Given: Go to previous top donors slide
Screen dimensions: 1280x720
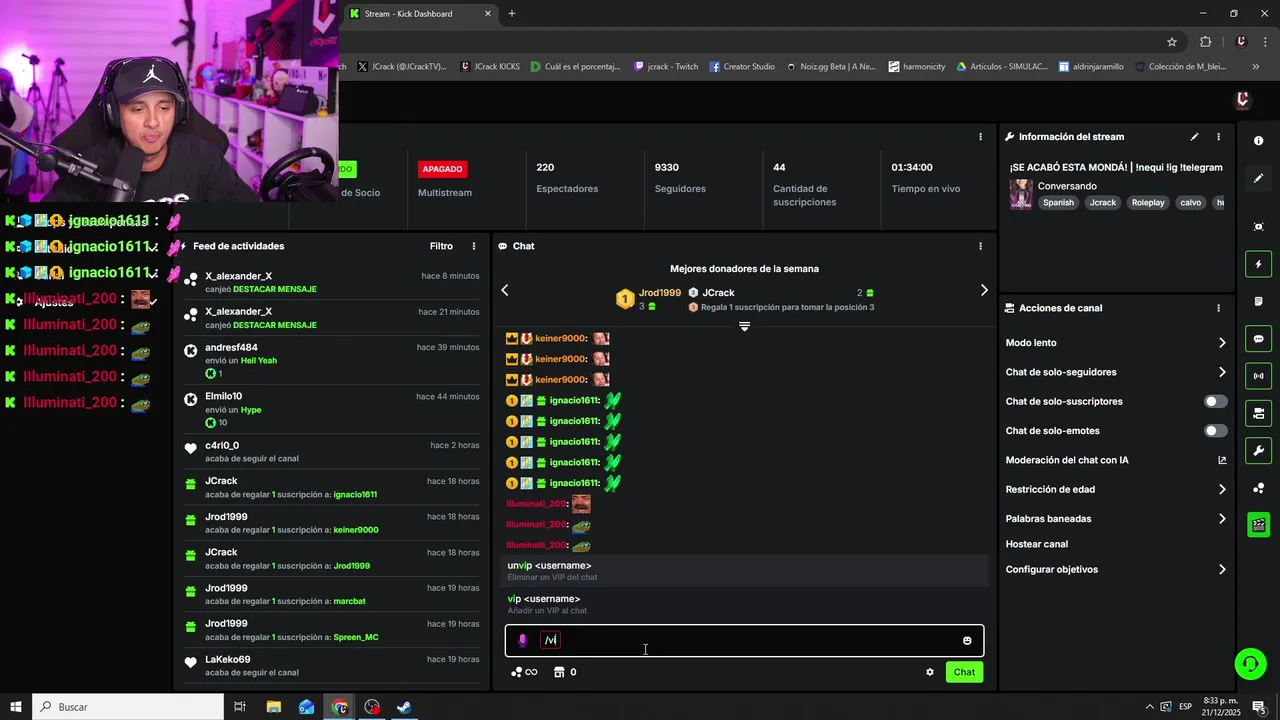Looking at the screenshot, I should (x=505, y=290).
